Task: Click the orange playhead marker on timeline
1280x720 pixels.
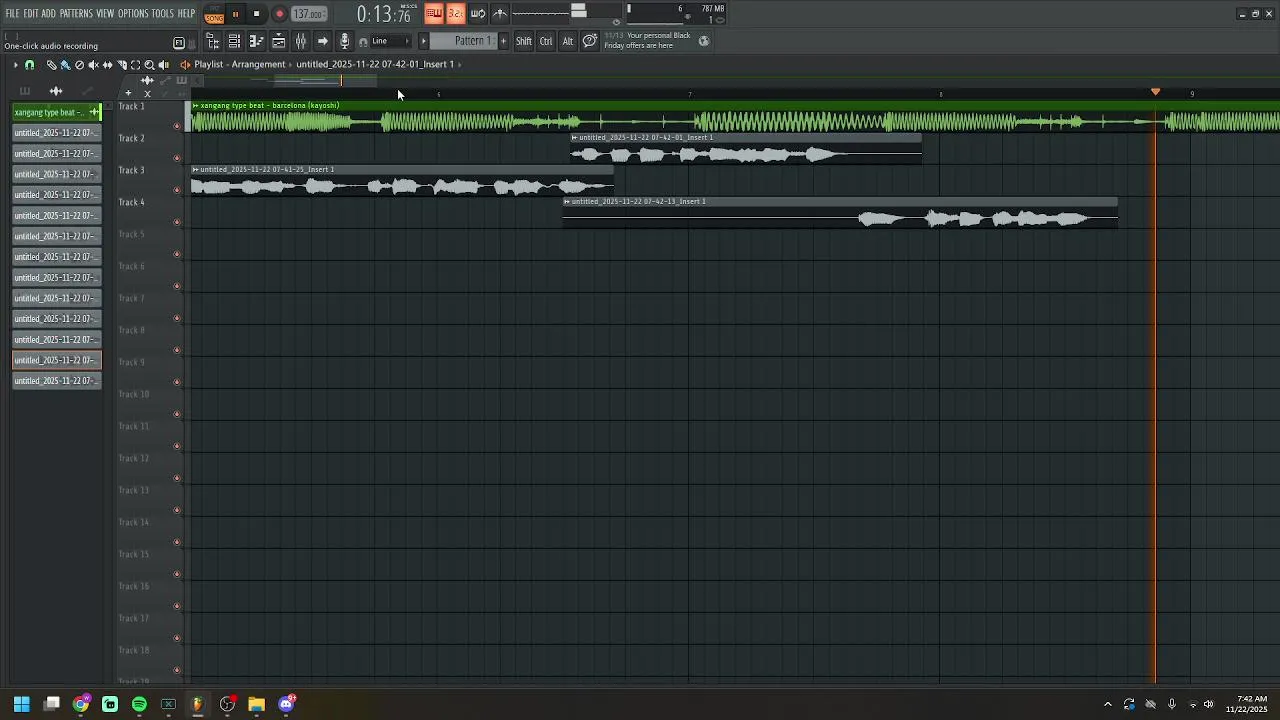Action: point(1155,92)
